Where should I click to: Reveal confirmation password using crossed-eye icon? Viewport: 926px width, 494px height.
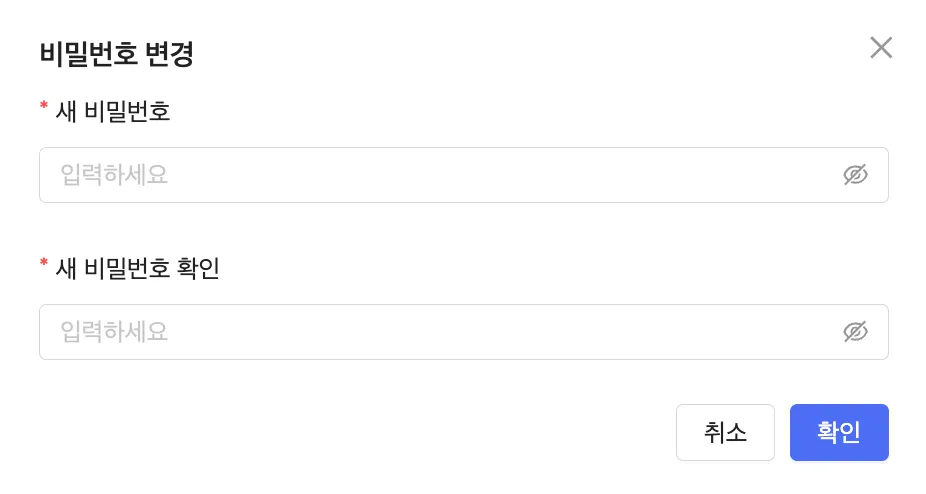point(855,332)
